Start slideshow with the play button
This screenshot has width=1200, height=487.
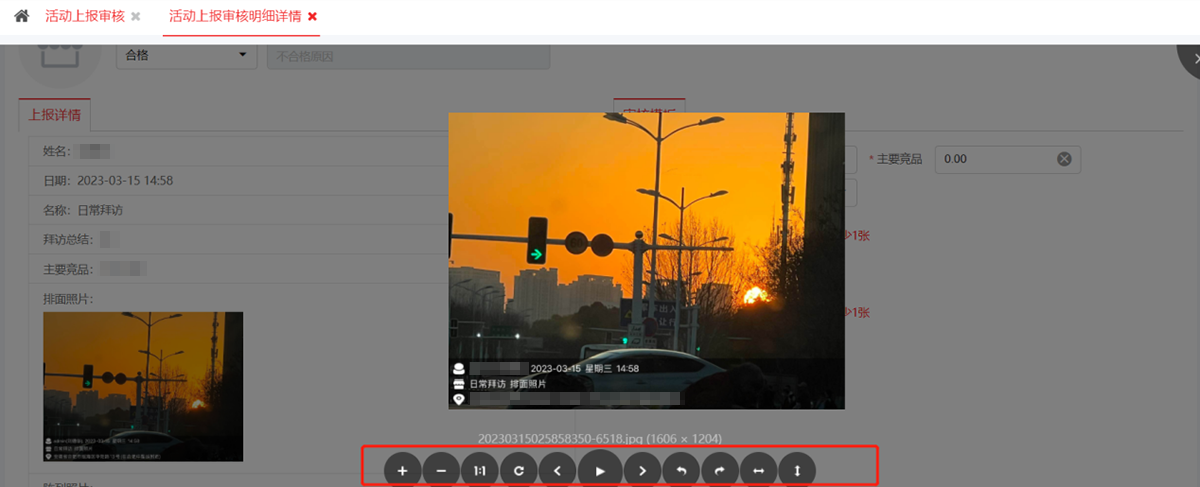pyautogui.click(x=600, y=470)
